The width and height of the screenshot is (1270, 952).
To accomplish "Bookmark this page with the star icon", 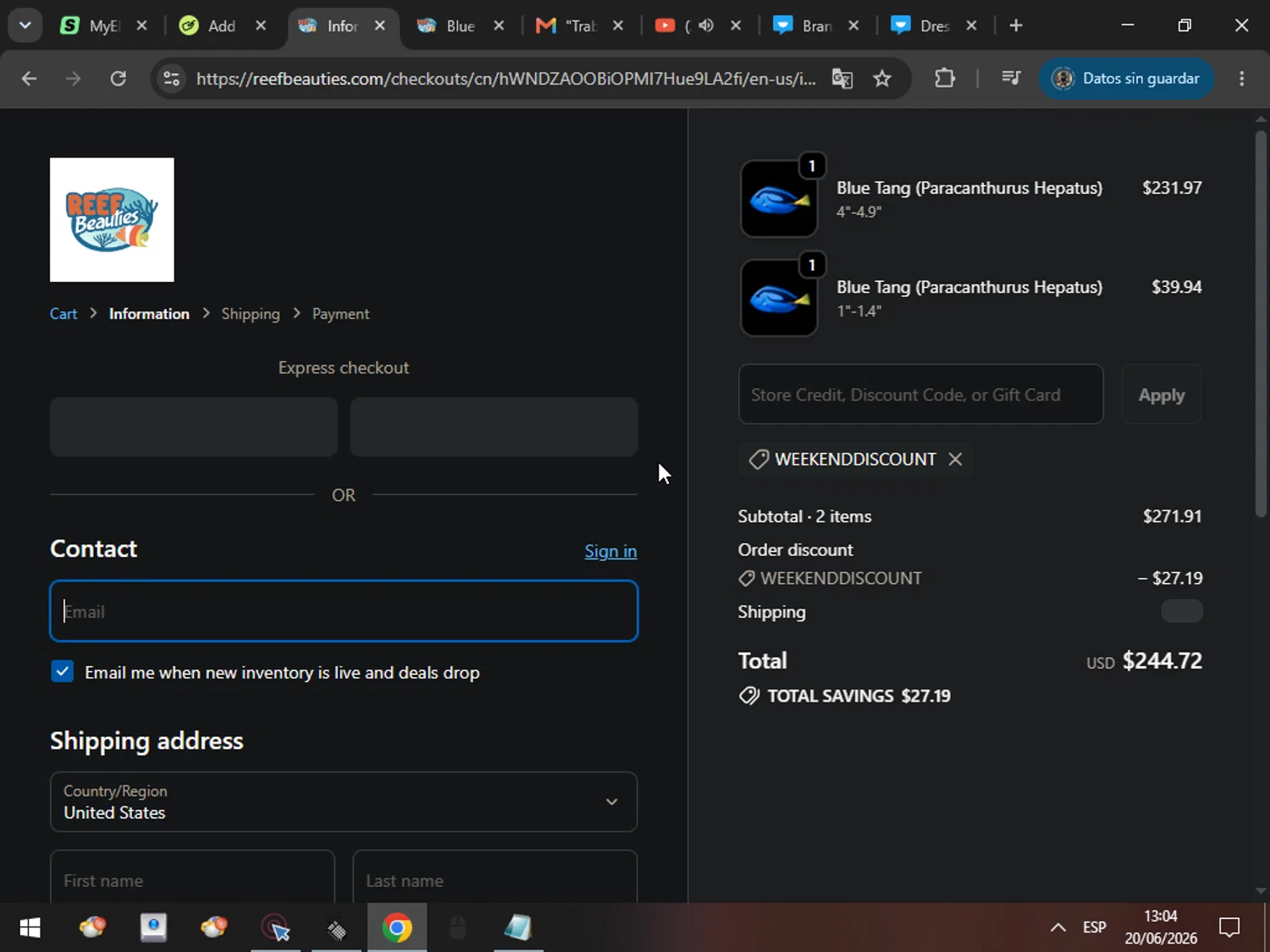I will [x=882, y=79].
